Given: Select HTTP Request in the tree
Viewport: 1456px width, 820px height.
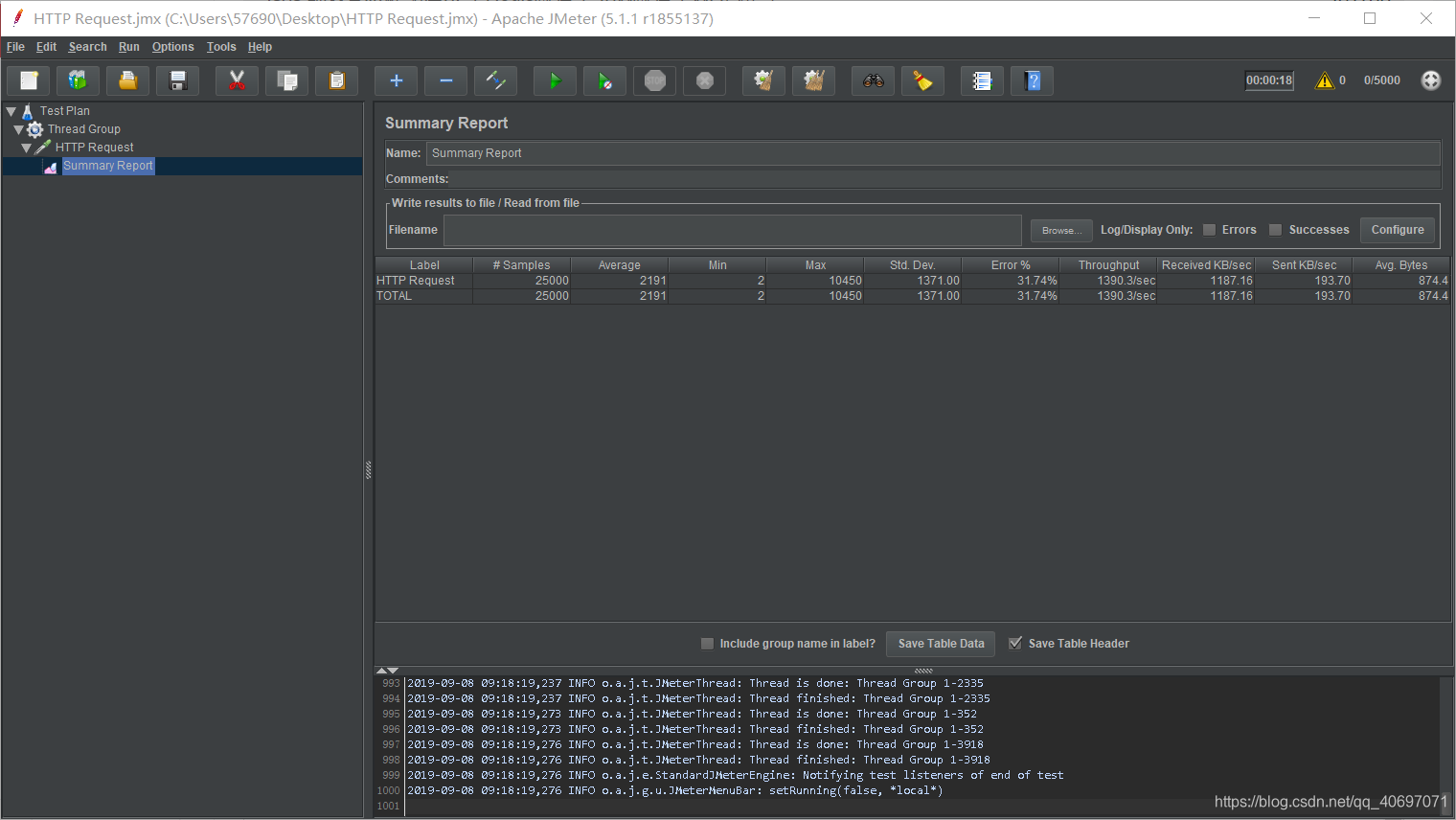Looking at the screenshot, I should click(95, 148).
